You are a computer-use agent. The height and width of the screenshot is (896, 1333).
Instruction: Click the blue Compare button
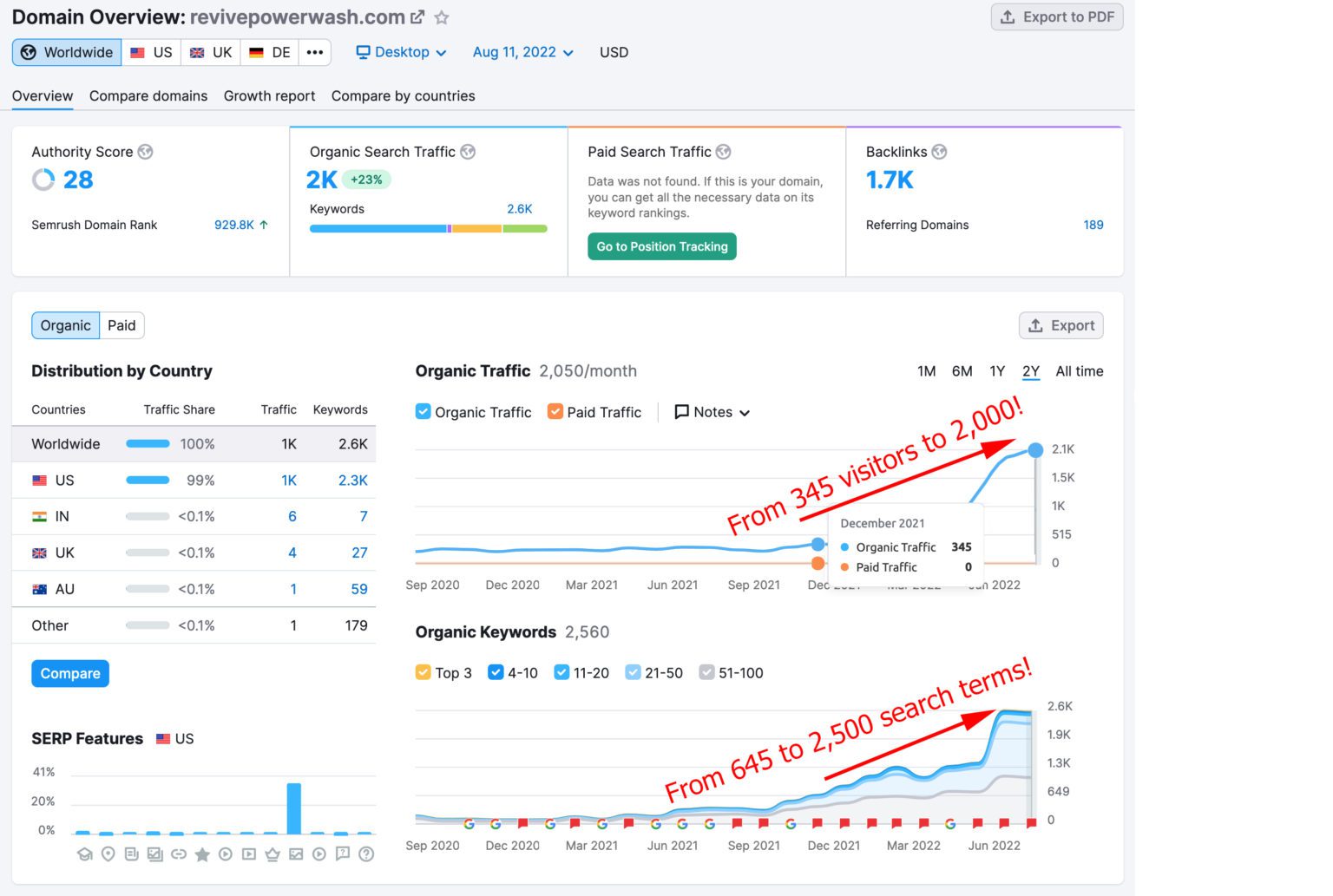tap(70, 673)
